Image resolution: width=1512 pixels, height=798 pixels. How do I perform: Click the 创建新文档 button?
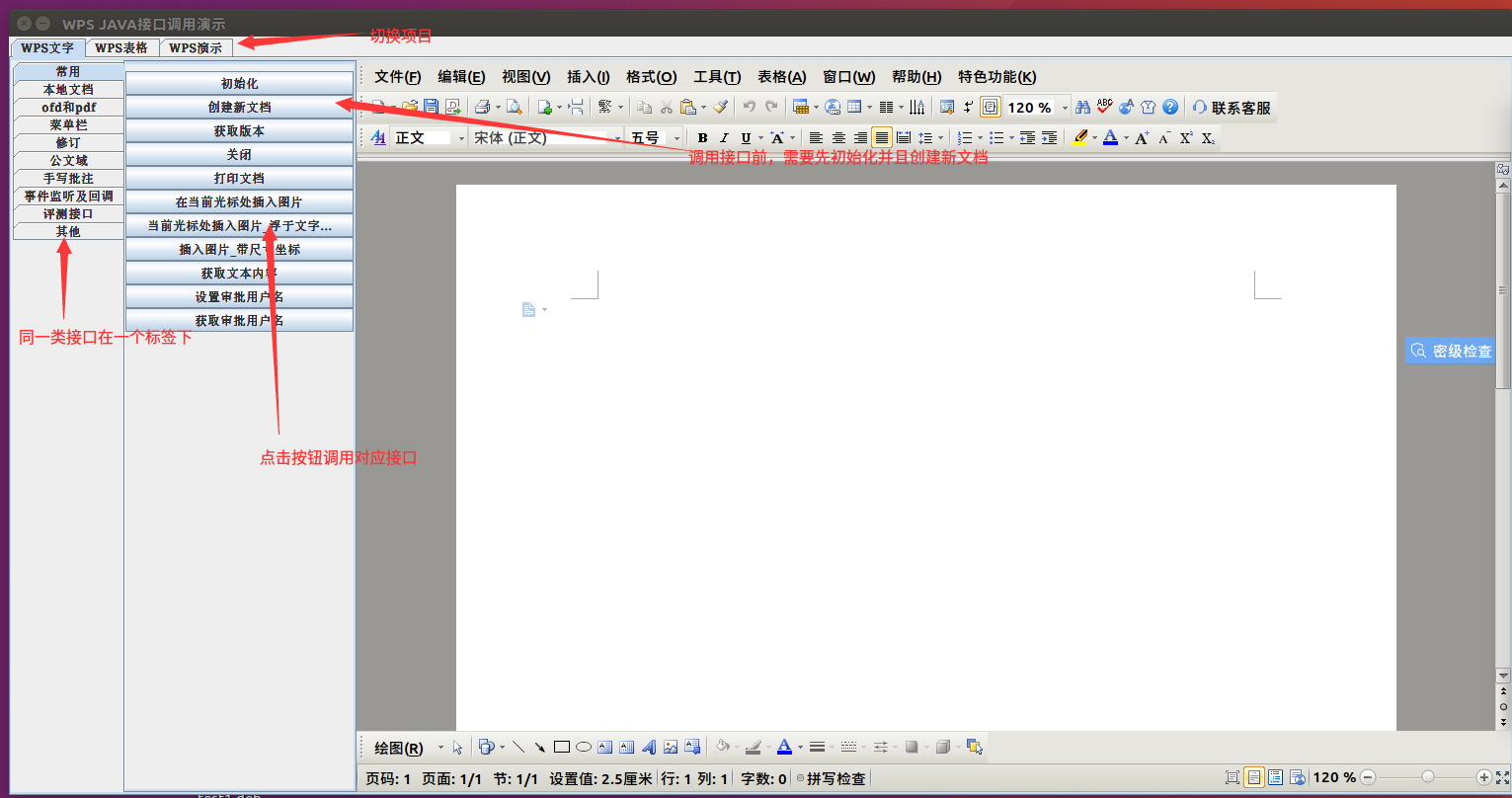239,108
